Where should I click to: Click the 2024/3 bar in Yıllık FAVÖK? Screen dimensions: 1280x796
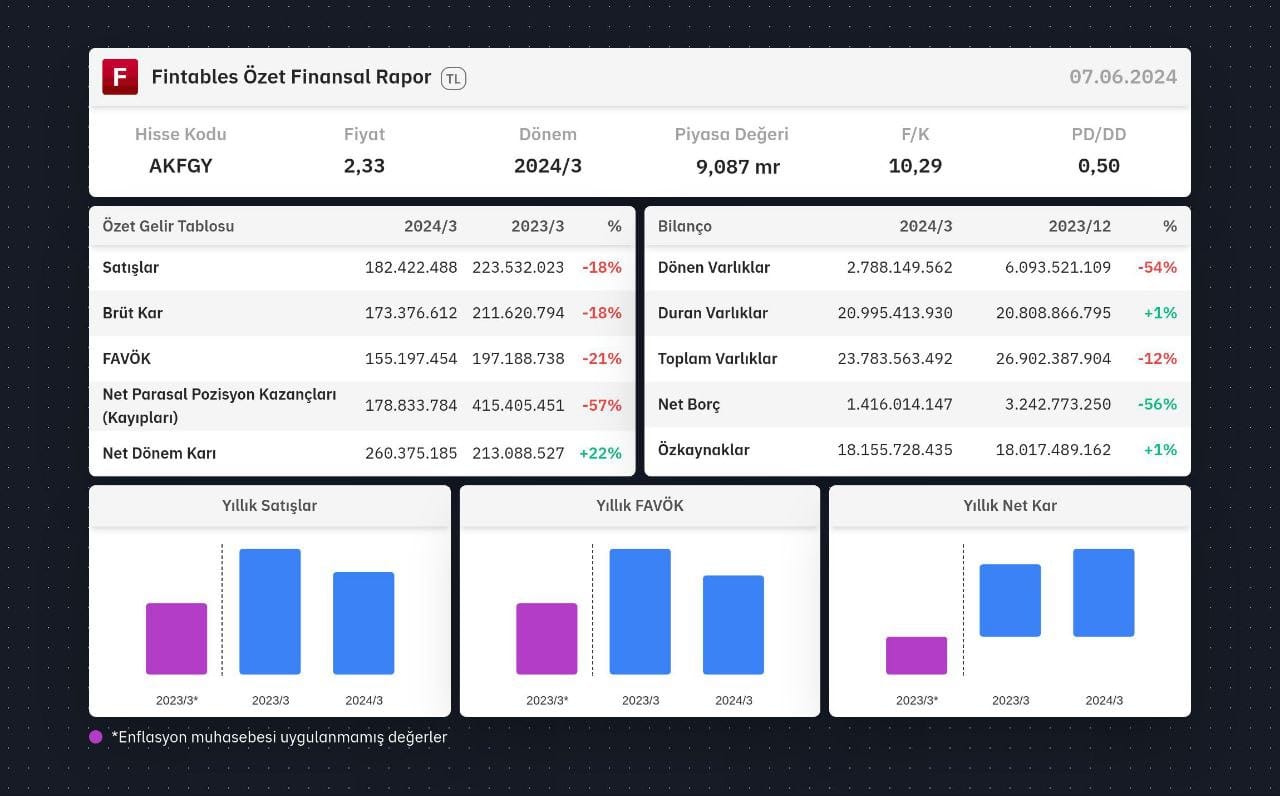point(733,624)
